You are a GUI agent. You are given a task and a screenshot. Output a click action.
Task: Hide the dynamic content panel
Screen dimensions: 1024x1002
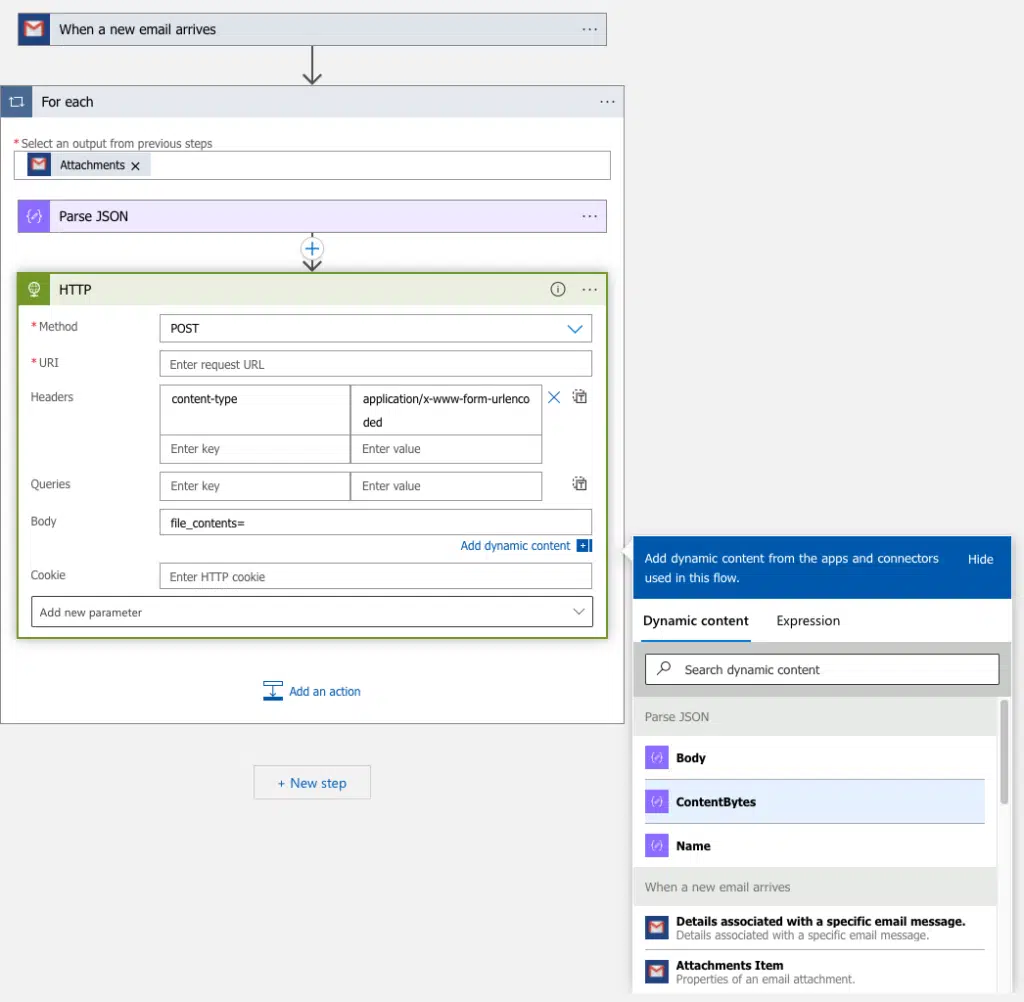pos(980,559)
